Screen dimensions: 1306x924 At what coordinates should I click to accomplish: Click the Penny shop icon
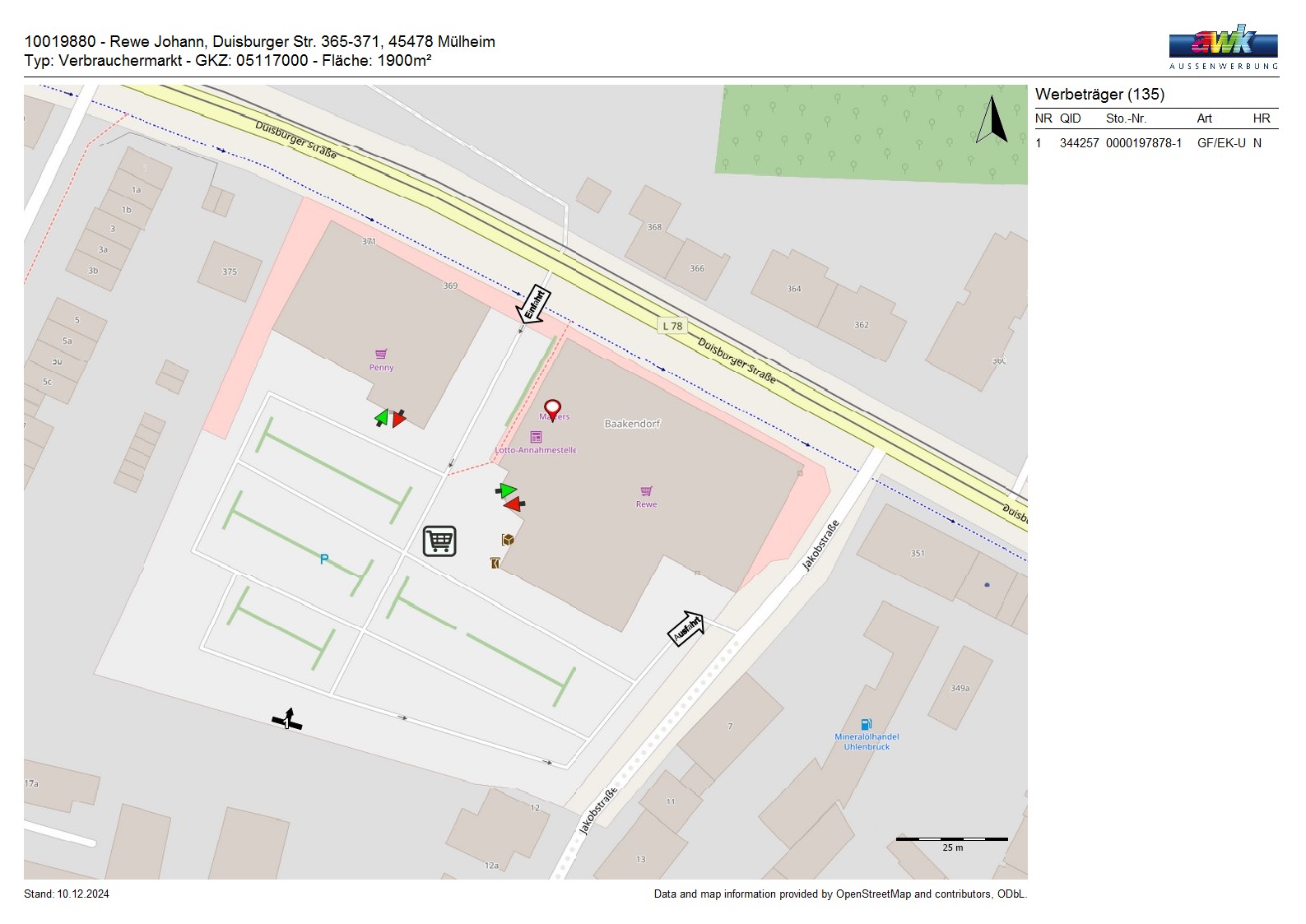[x=381, y=355]
